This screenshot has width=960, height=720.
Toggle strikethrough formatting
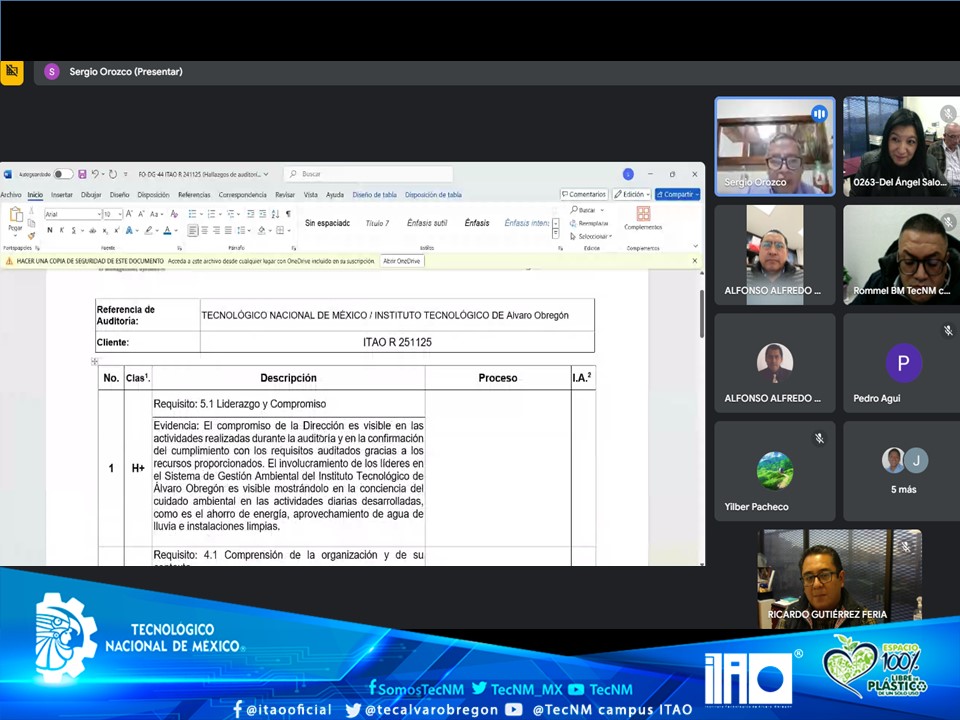pos(92,230)
